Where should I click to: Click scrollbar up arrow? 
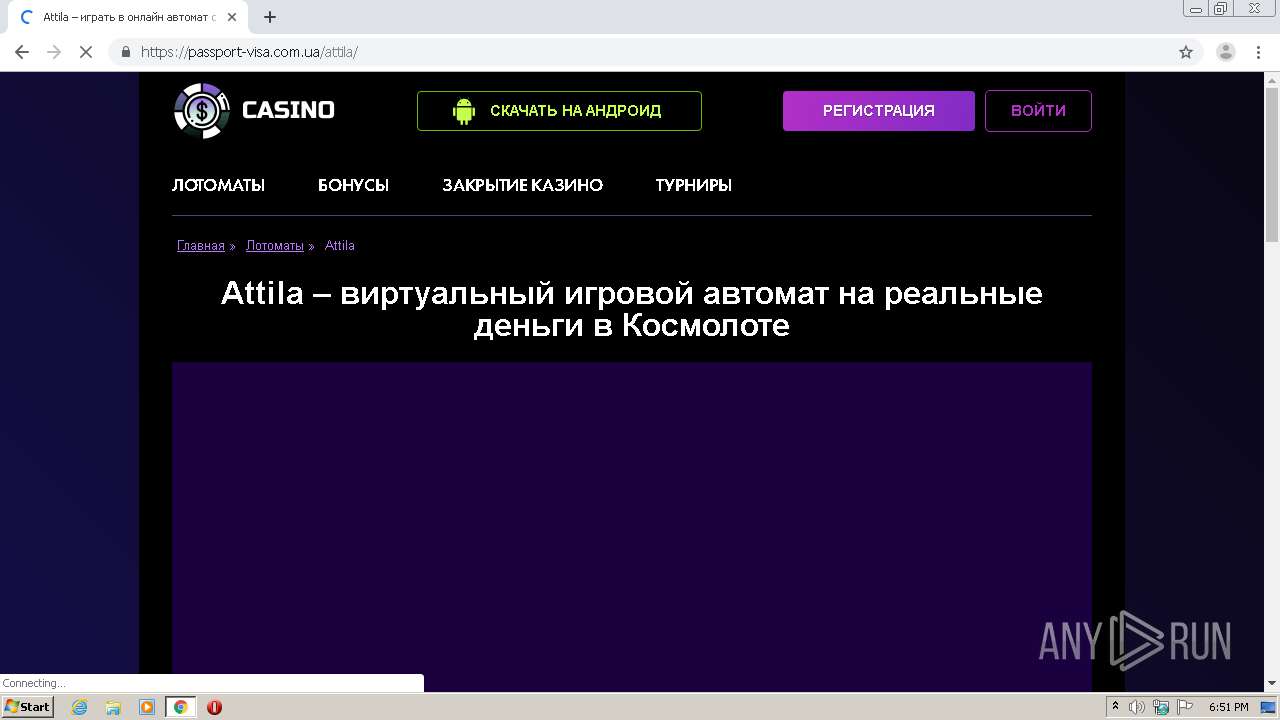pyautogui.click(x=1272, y=80)
